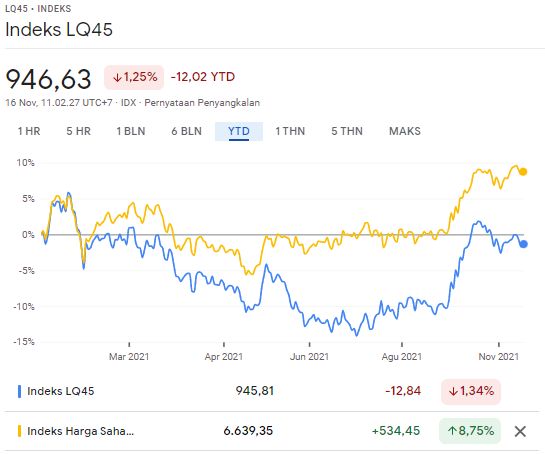Switch to the 5 HR range tab
545x454 pixels.
coord(79,131)
